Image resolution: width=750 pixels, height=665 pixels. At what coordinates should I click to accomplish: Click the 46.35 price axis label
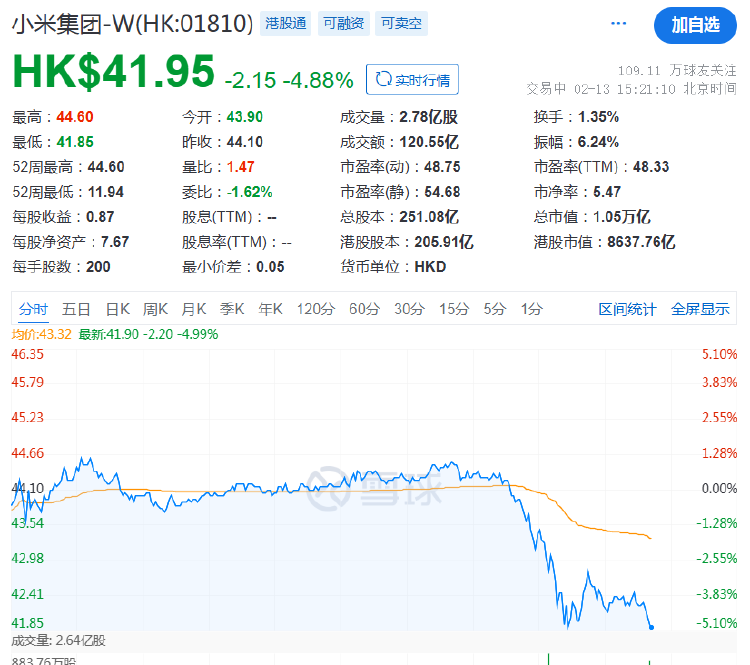click(28, 355)
